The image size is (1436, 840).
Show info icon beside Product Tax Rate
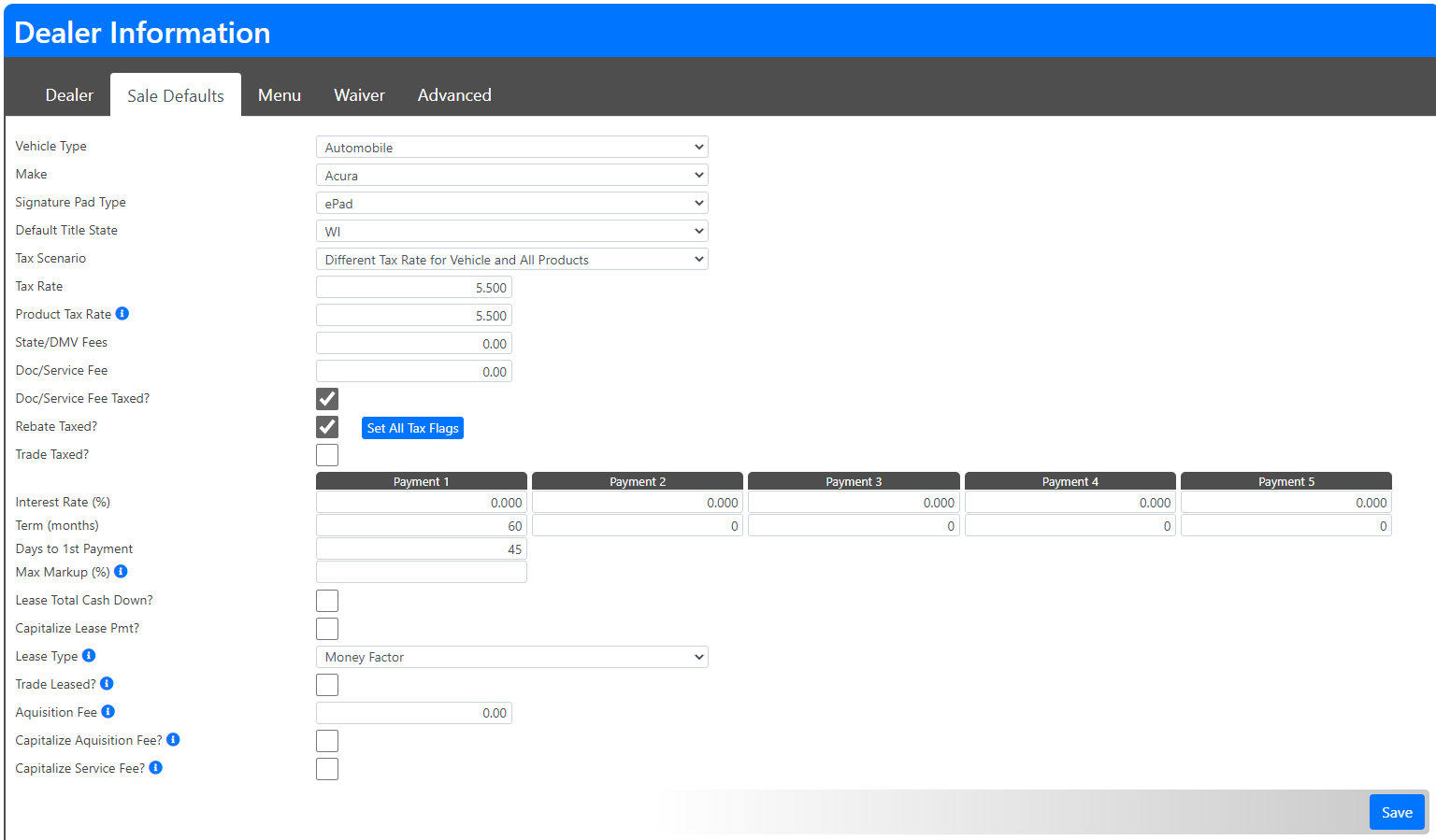(x=122, y=314)
